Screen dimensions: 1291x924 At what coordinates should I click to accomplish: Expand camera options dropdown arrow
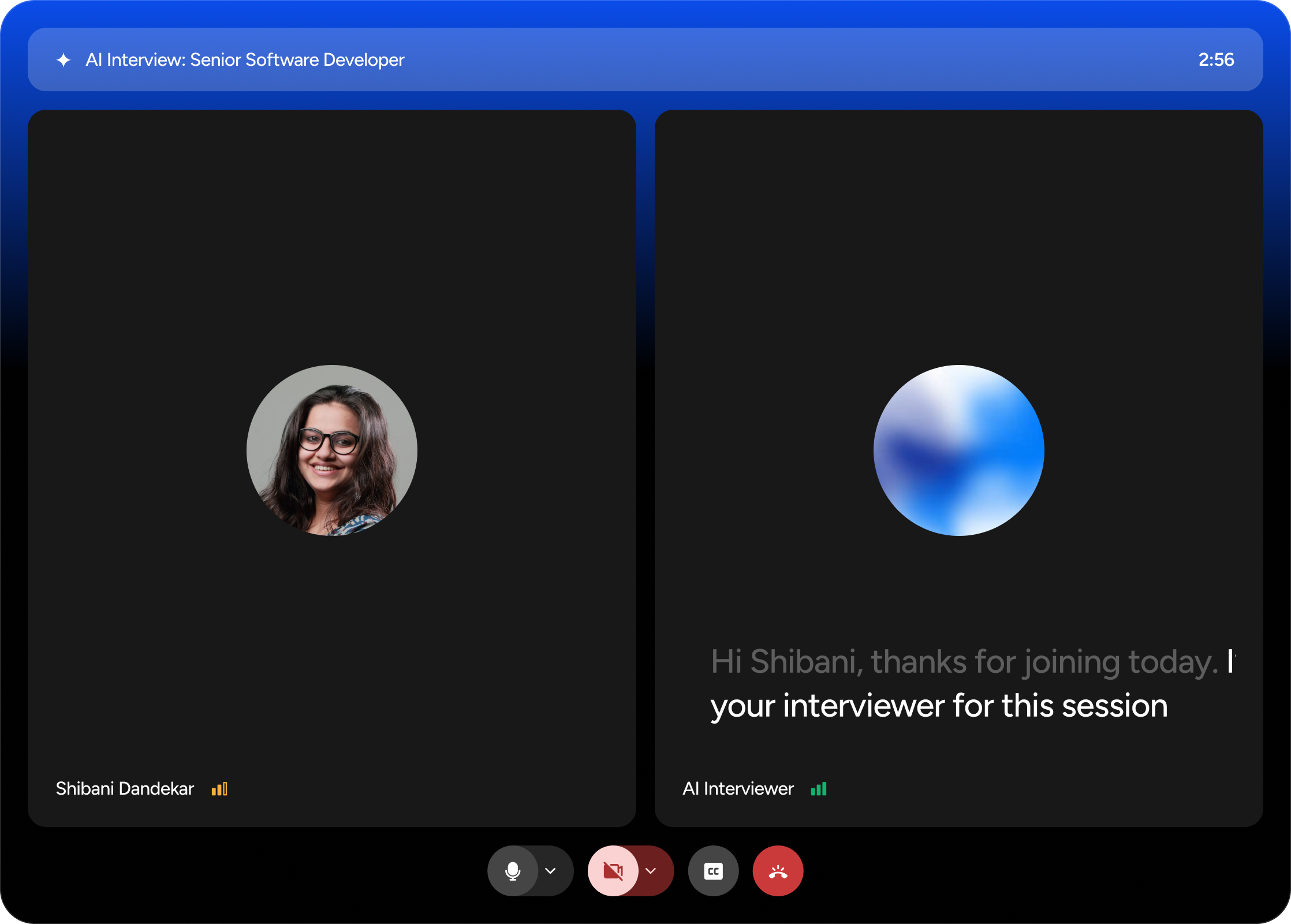pos(651,871)
